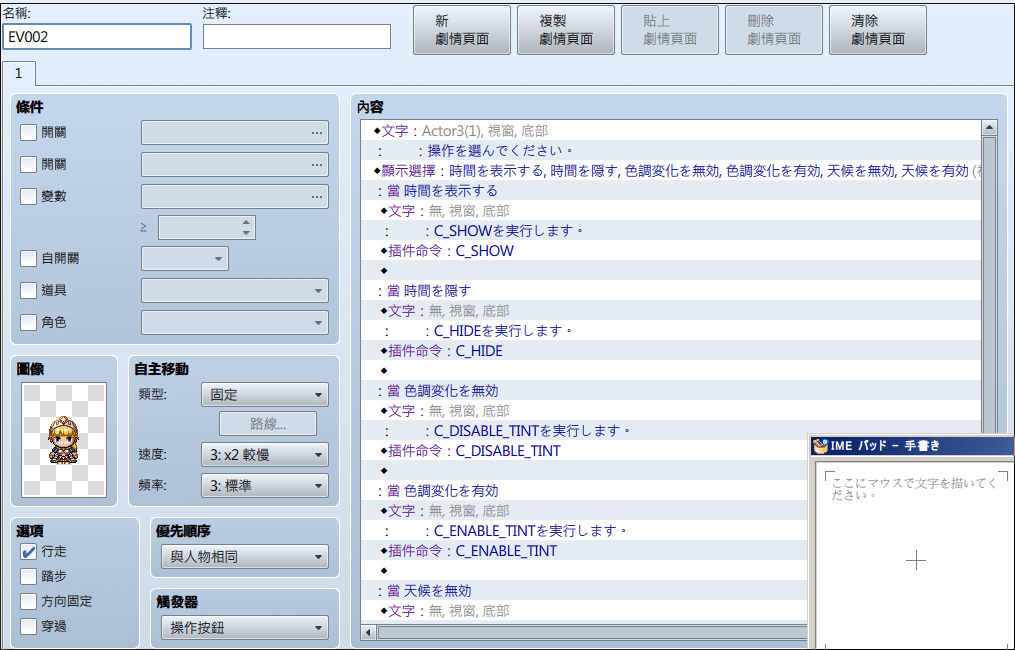Open the 類型 movement type dropdown
1015x650 pixels.
(265, 394)
